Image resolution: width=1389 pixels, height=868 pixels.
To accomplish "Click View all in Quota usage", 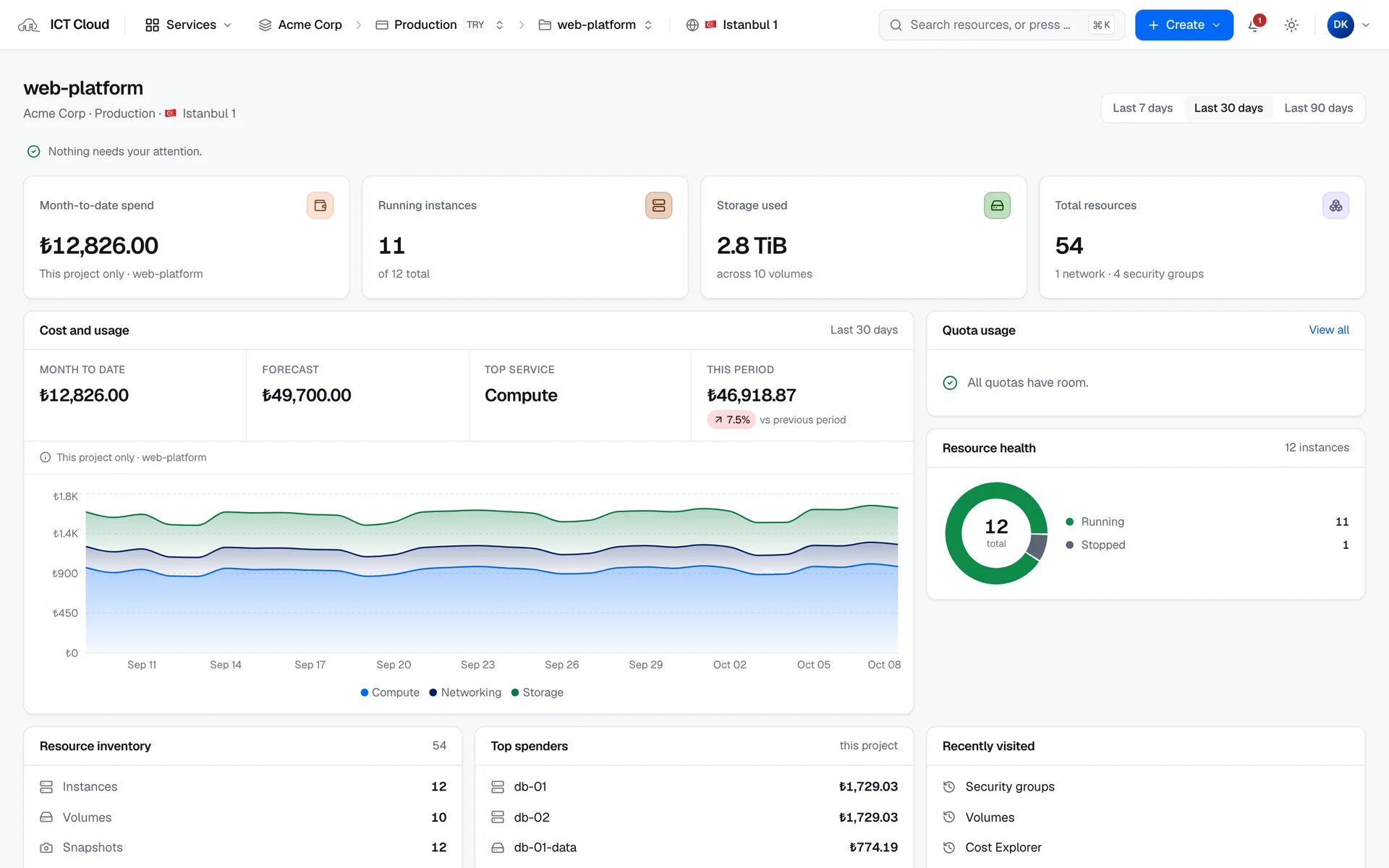I will point(1329,330).
